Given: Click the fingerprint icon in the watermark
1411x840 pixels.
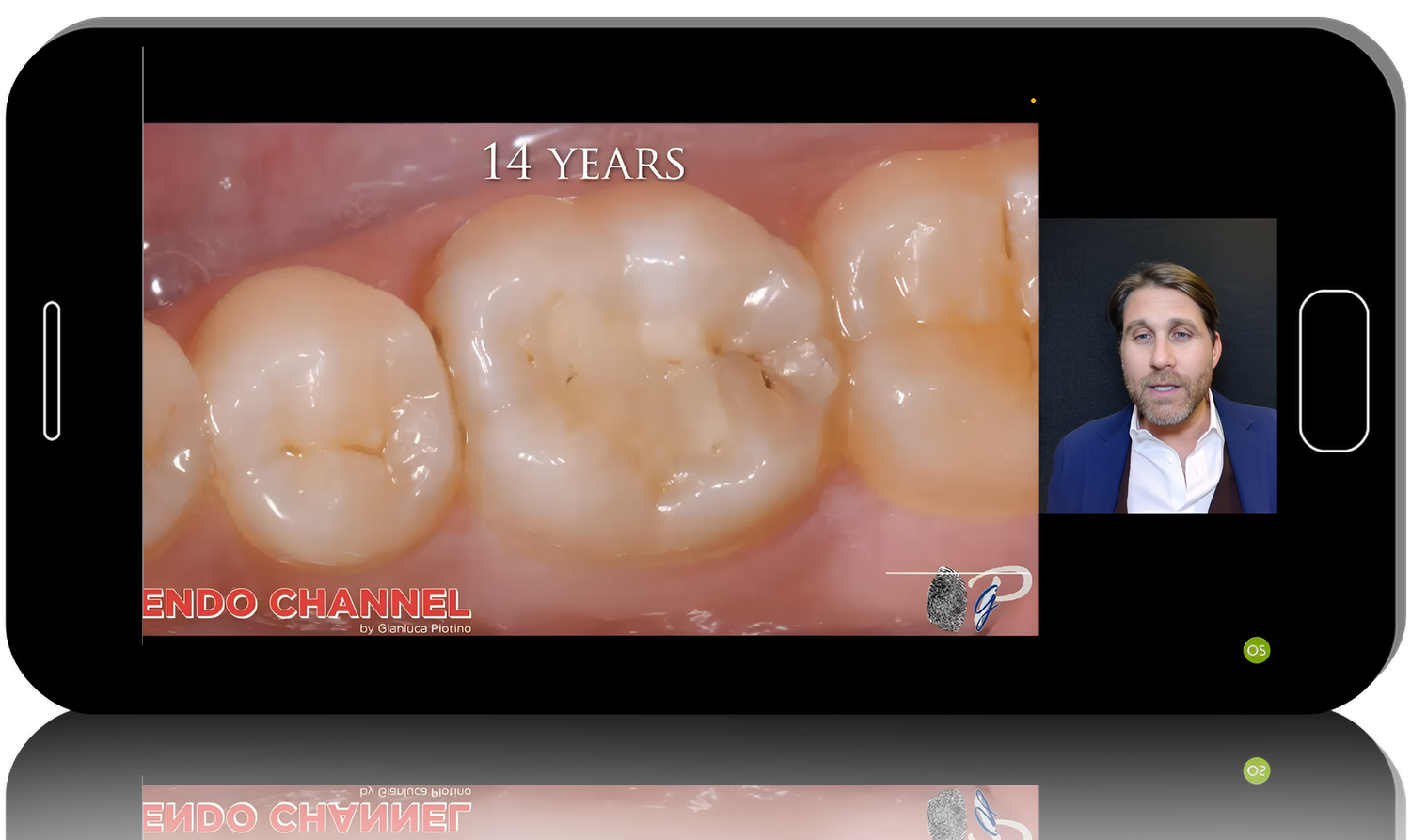Looking at the screenshot, I should tap(946, 599).
